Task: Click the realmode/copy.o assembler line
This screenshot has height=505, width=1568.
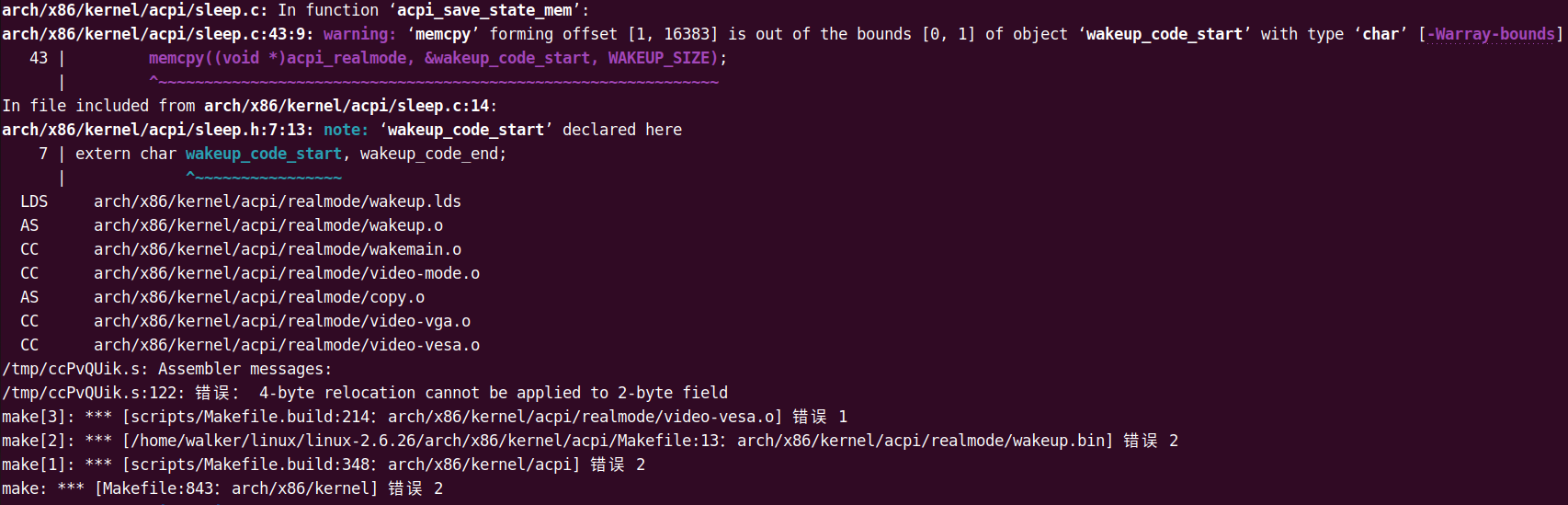Action: pyautogui.click(x=258, y=297)
